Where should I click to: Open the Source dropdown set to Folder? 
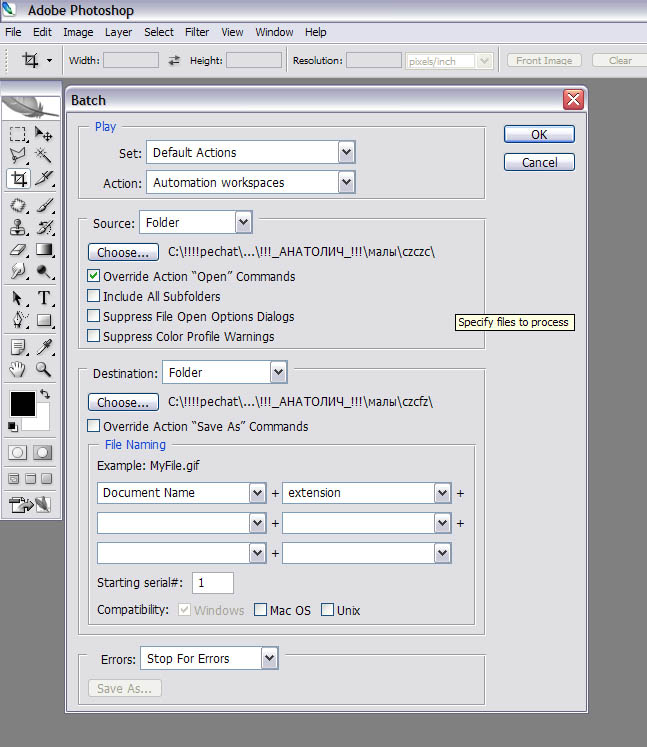coord(195,222)
